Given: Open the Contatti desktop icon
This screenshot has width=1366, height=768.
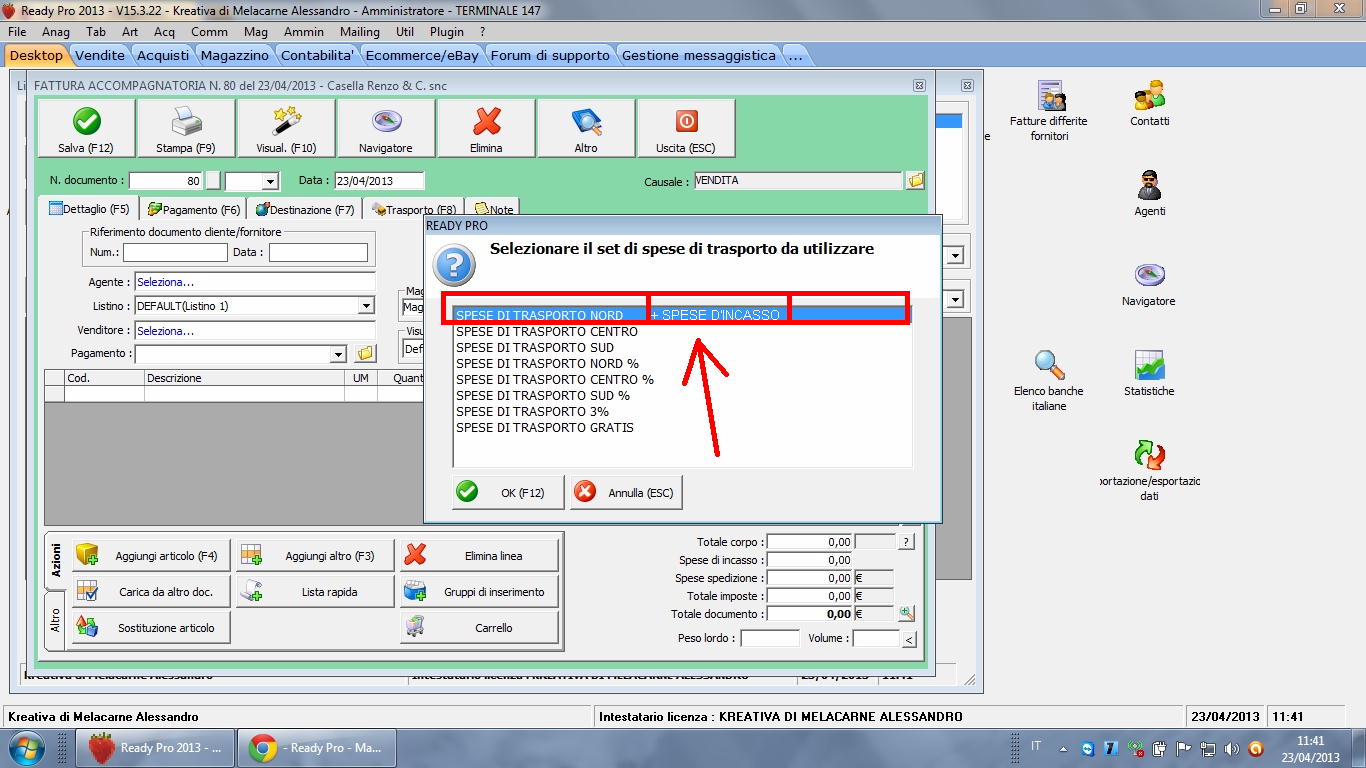Looking at the screenshot, I should click(1149, 103).
